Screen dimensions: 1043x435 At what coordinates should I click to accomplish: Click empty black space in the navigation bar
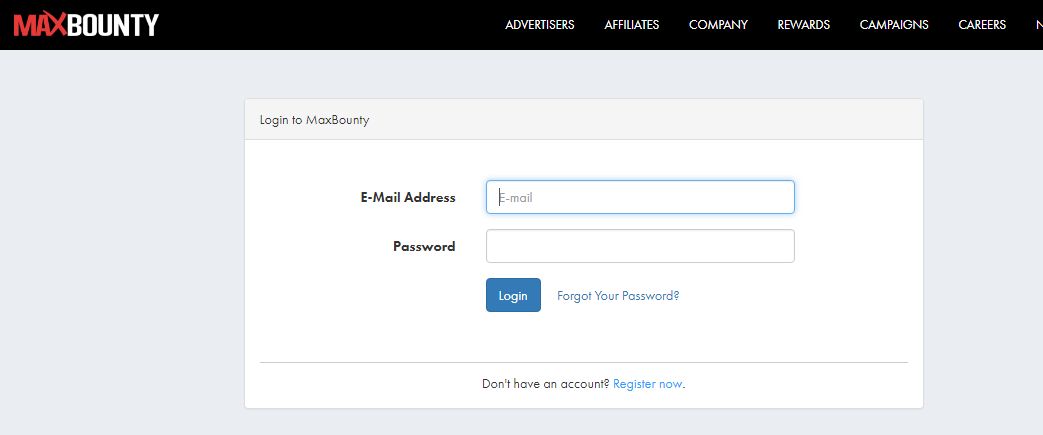point(330,25)
